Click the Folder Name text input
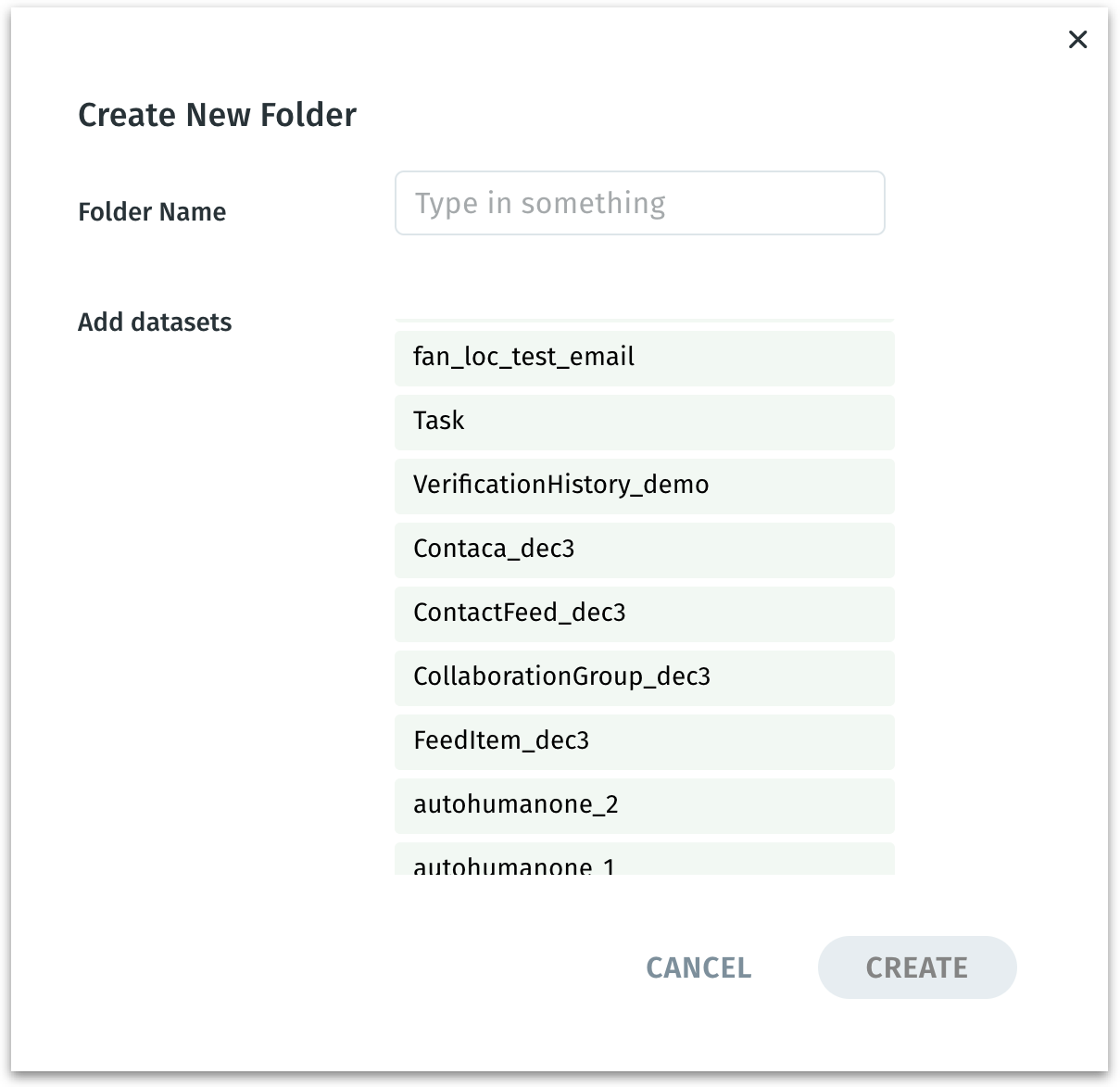Image resolution: width=1120 pixels, height=1087 pixels. click(639, 203)
